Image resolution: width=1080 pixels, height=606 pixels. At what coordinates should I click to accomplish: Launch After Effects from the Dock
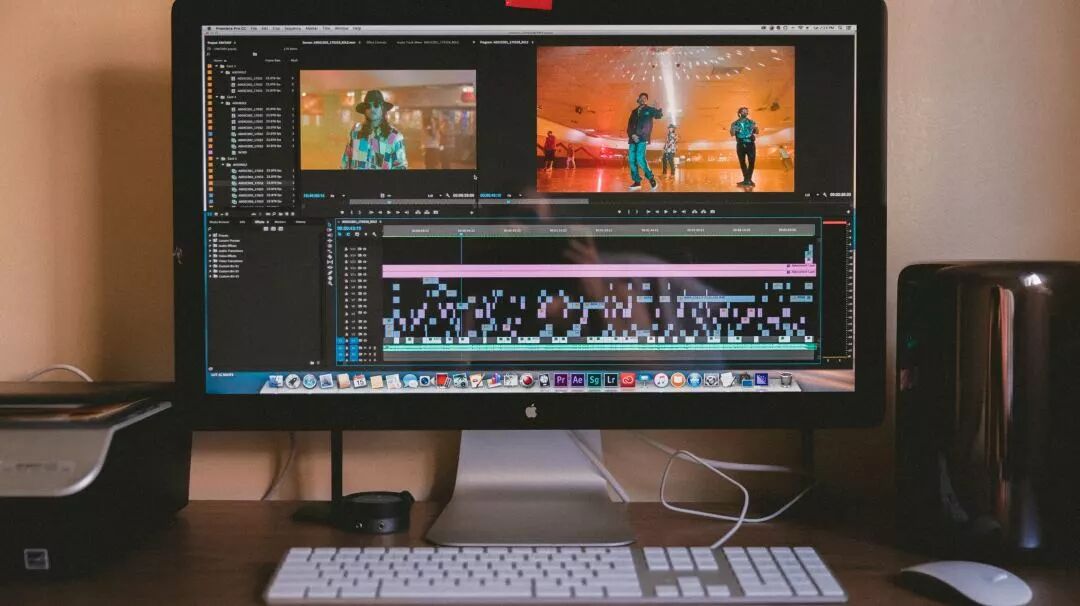click(x=578, y=379)
